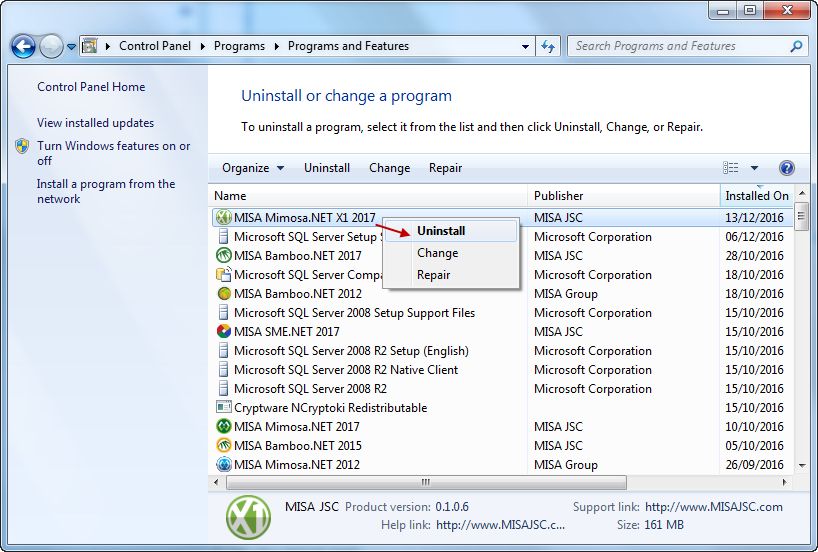Select Microsoft SQL Server 2008 R2 Native Client
Viewport: 818px width, 552px height.
[346, 370]
